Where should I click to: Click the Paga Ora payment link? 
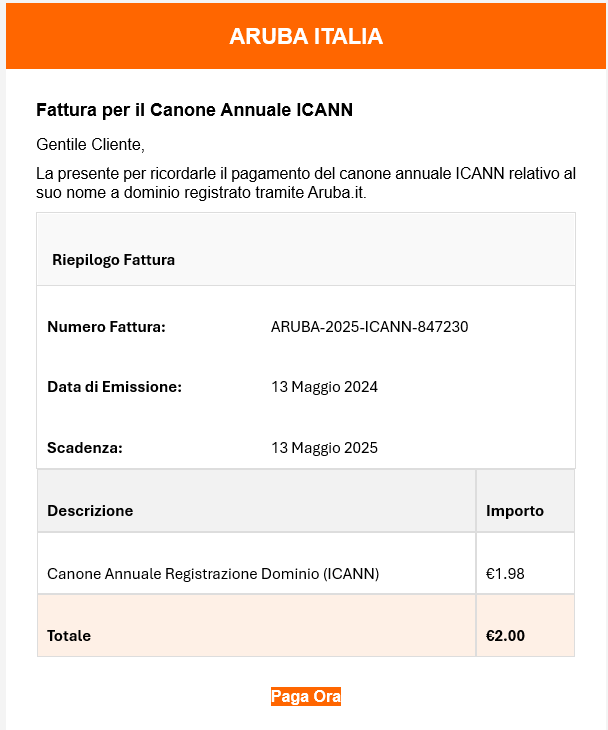point(306,696)
